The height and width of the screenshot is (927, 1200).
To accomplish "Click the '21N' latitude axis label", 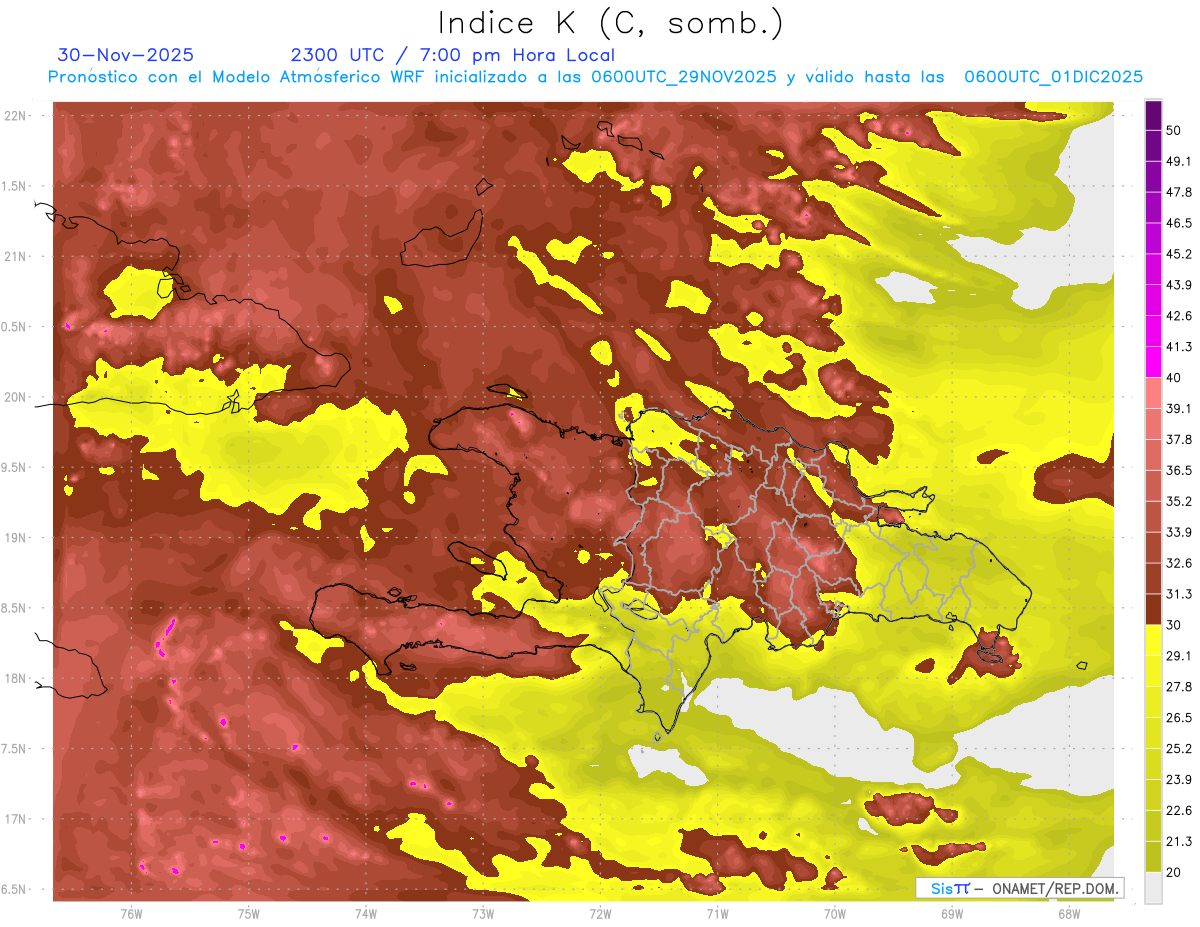I will (x=15, y=257).
